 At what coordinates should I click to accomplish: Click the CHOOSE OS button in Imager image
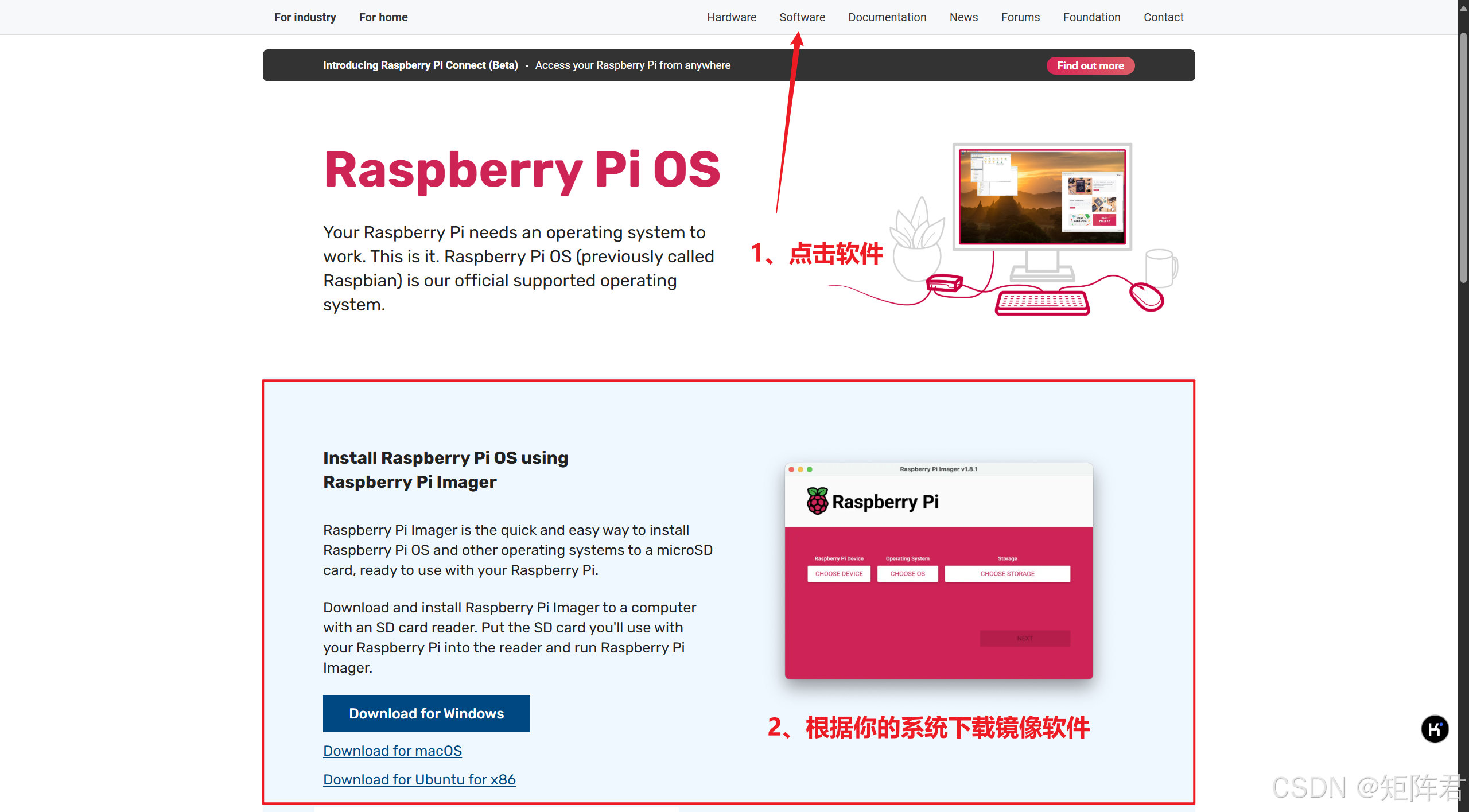pyautogui.click(x=907, y=574)
